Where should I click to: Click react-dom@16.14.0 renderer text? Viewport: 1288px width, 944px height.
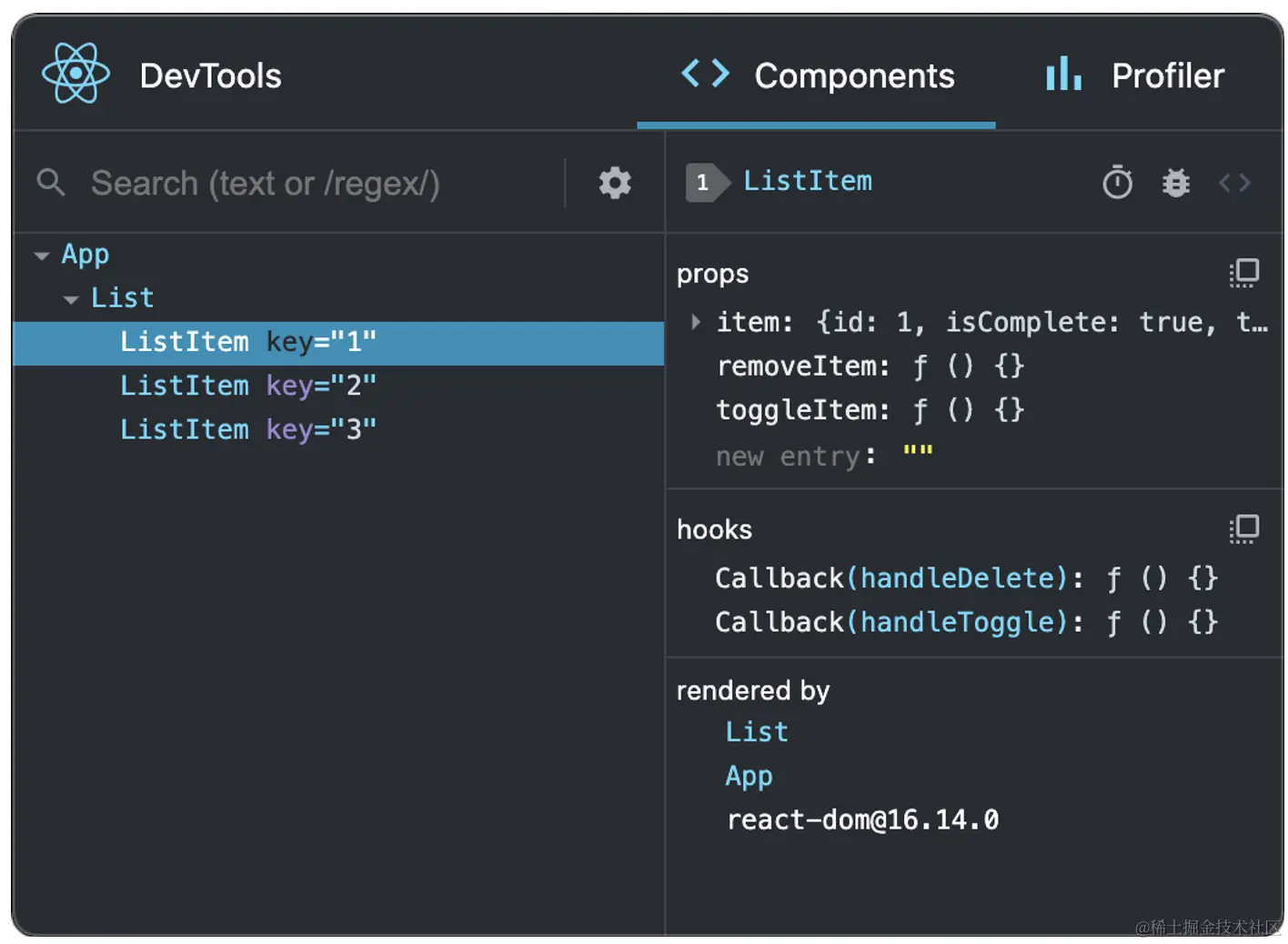862,820
